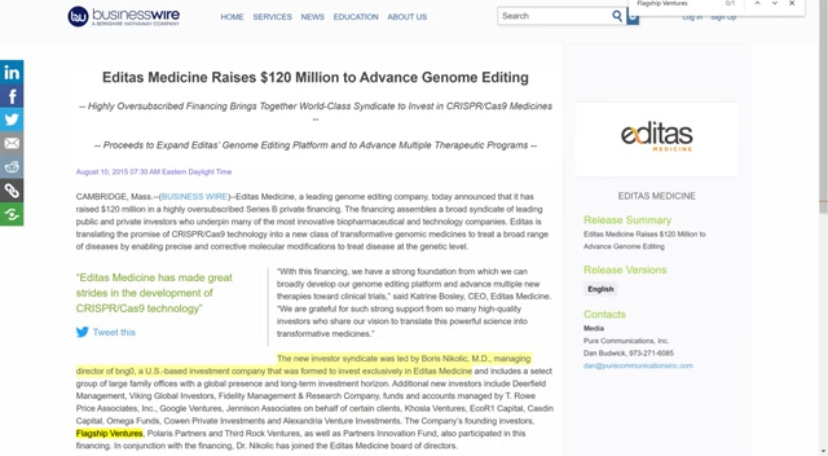Go to previous find result arrow
Image resolution: width=828 pixels, height=456 pixels.
click(757, 4)
